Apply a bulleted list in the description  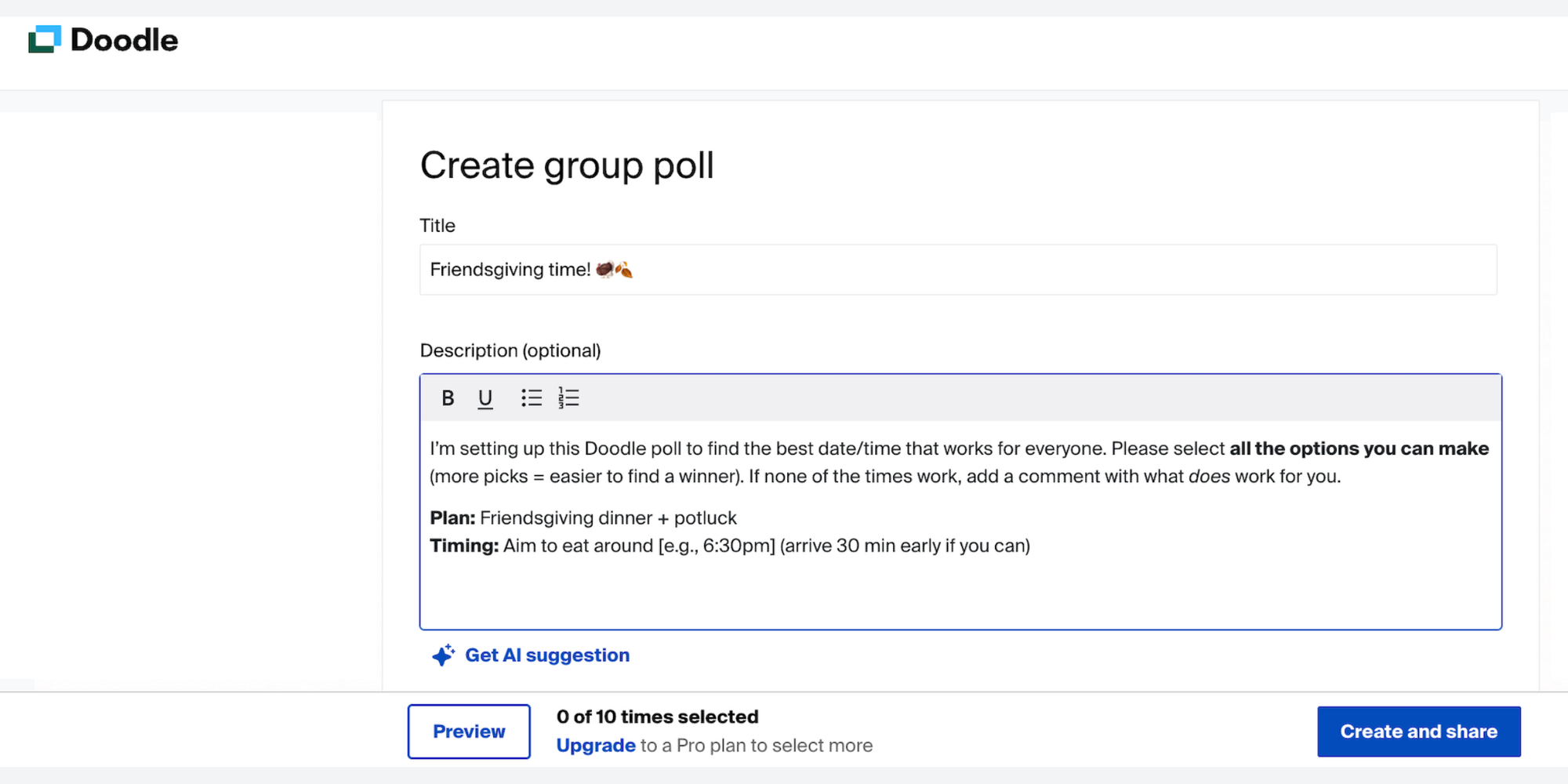531,397
